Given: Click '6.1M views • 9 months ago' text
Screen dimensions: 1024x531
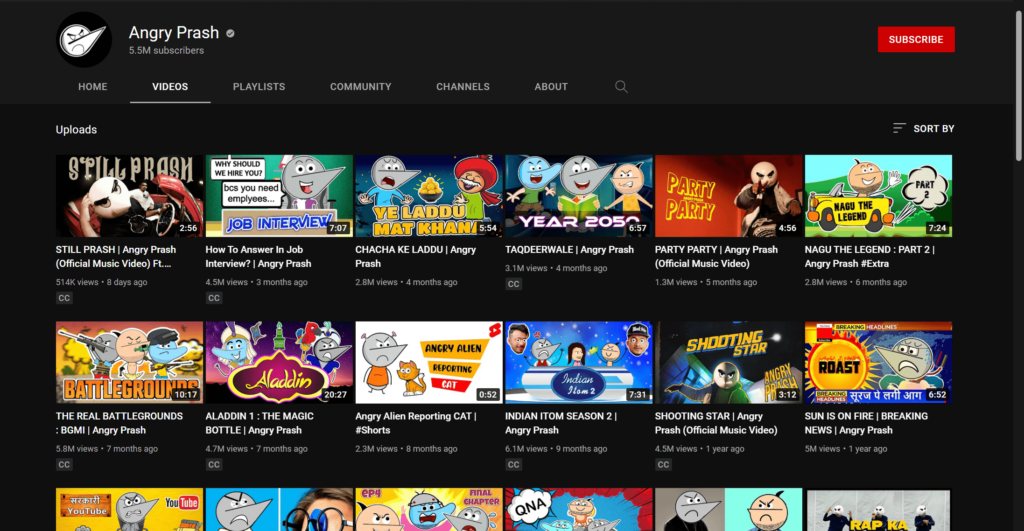Looking at the screenshot, I should coord(556,449).
